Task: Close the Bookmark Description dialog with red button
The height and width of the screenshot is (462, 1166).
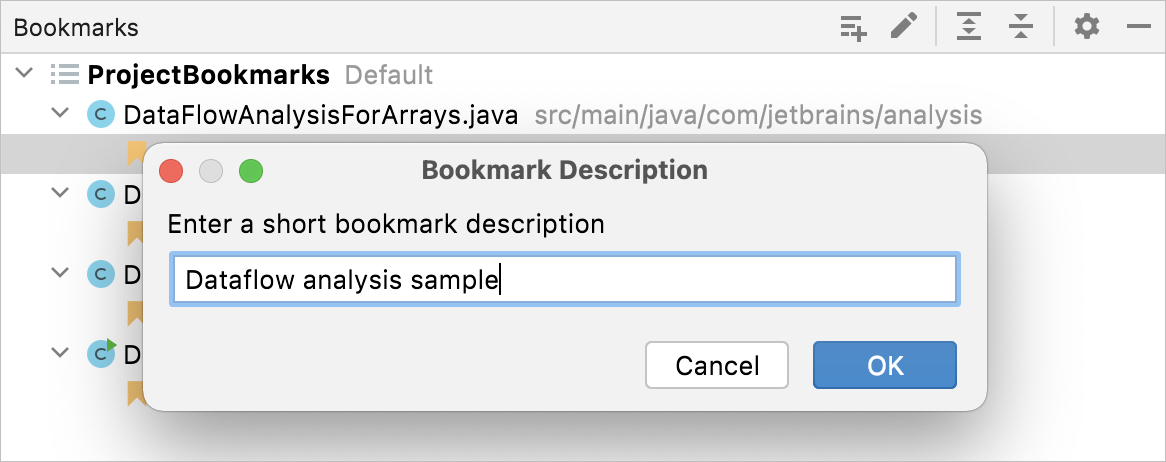Action: (x=172, y=171)
